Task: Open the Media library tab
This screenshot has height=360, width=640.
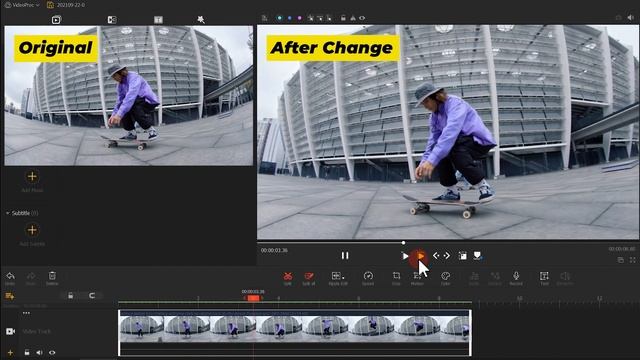Action: tap(56, 20)
